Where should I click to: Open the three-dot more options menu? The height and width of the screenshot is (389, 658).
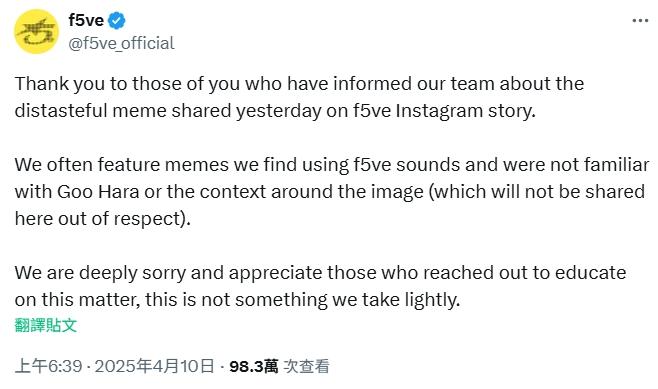point(640,21)
